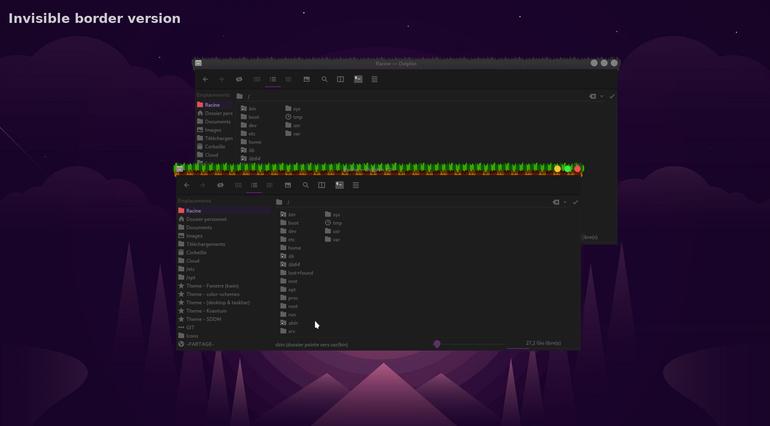
Task: Open hamburger menu in front Dolphin window
Action: click(x=356, y=185)
